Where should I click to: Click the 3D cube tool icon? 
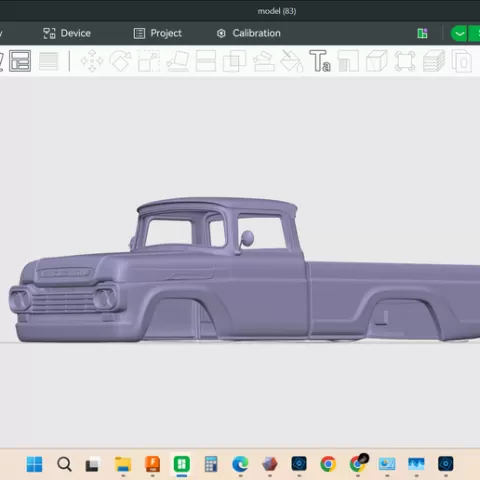(377, 61)
